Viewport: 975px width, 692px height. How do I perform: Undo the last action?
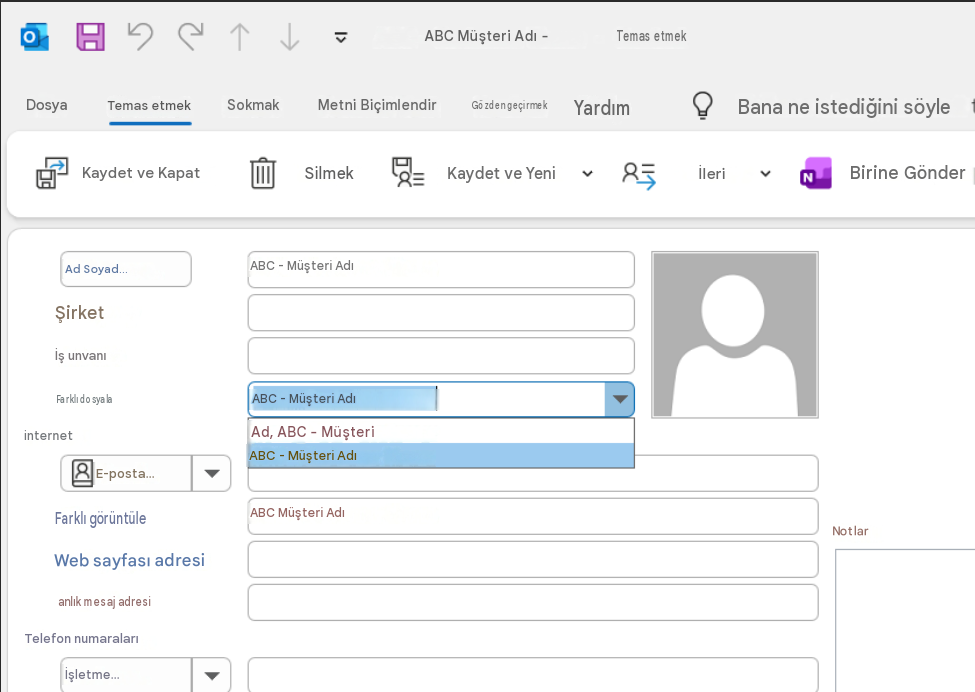141,37
